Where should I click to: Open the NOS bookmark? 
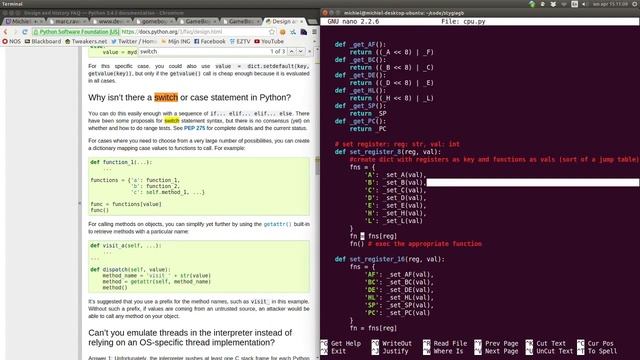coord(11,42)
